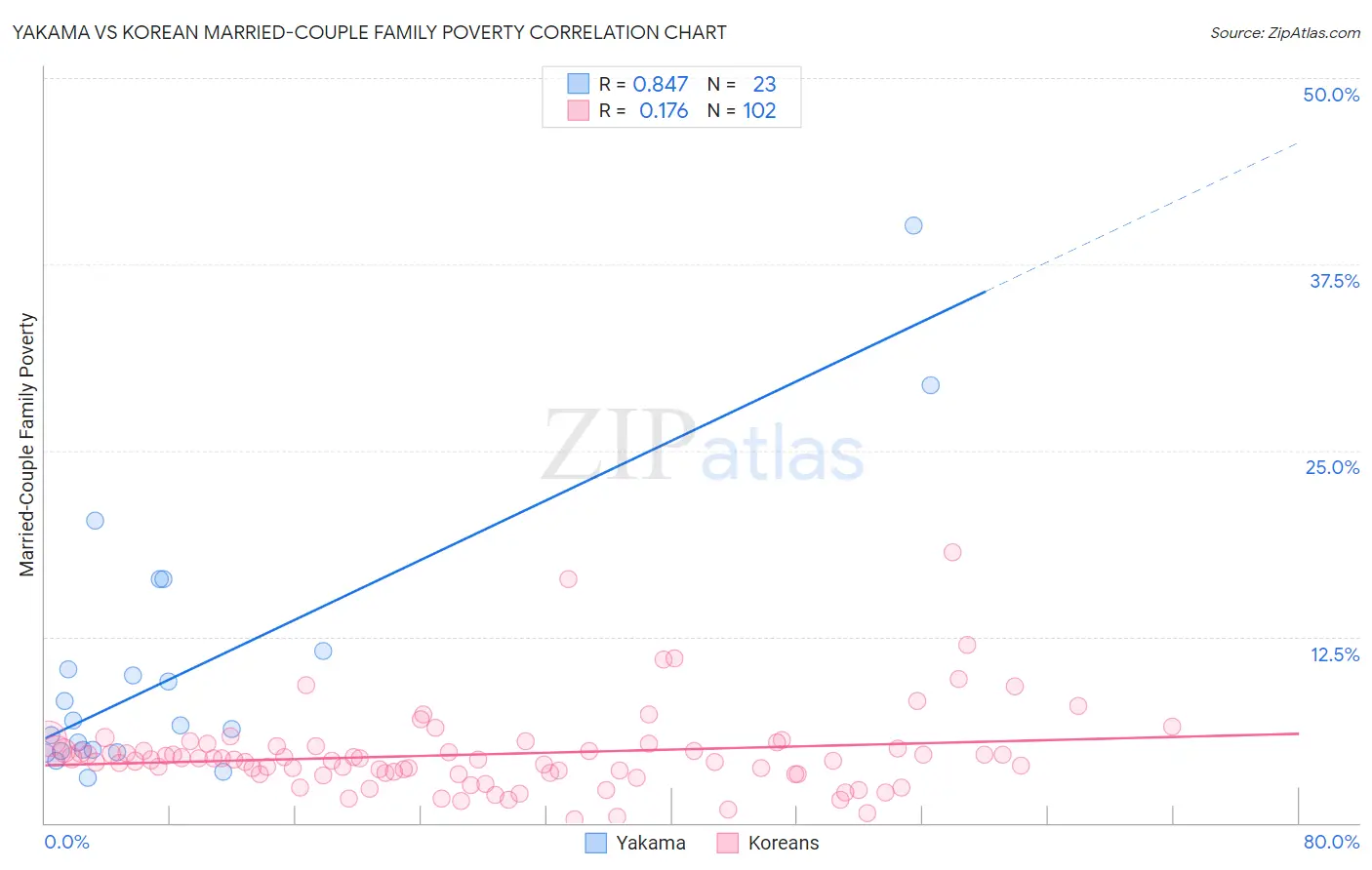Viewport: 1372px width, 870px height.
Task: Click the Yakama data point near 29%
Action: (x=931, y=385)
